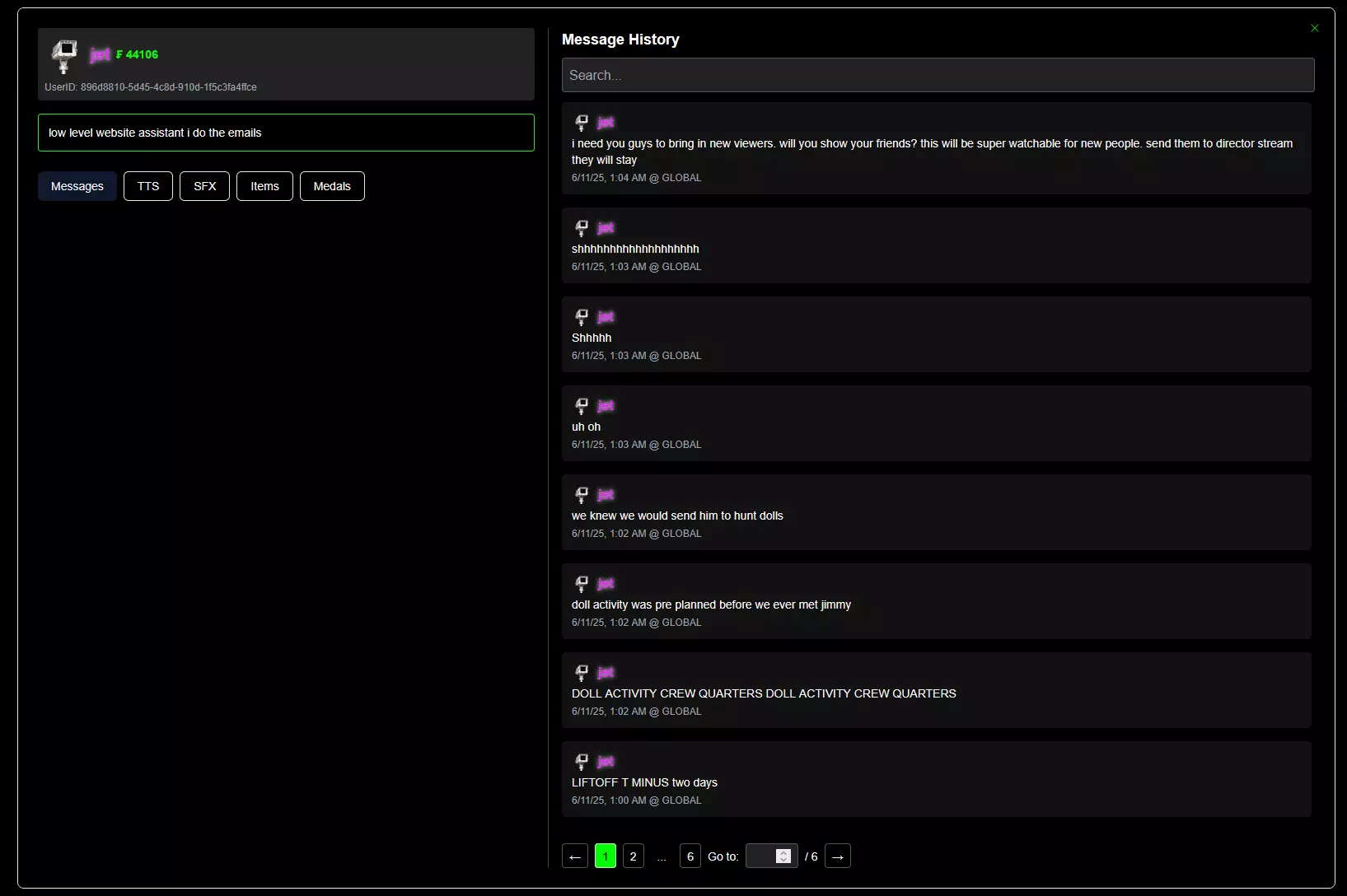The width and height of the screenshot is (1347, 896).
Task: Click the avatar on the 'DOLL ACTIVITY CREW QUARTERS' message
Action: click(582, 673)
